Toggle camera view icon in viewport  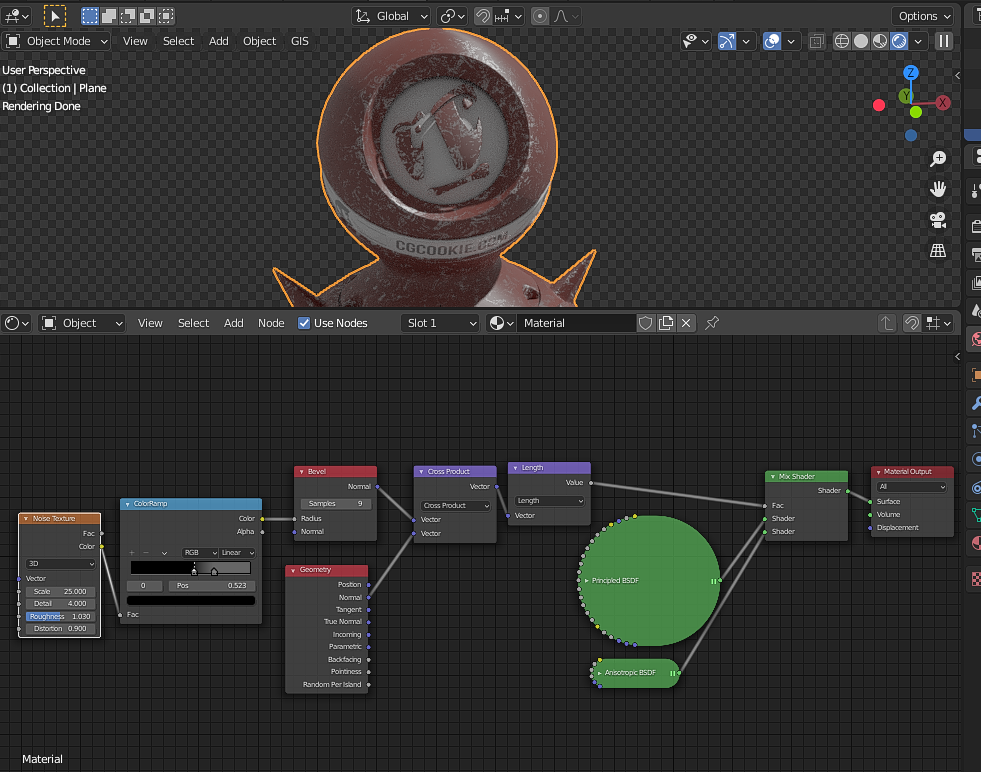tap(938, 220)
